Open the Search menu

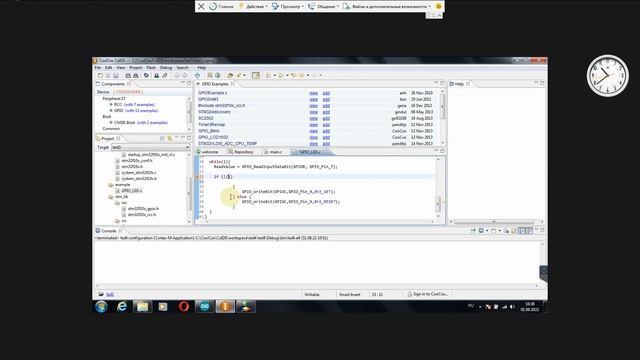click(x=182, y=68)
